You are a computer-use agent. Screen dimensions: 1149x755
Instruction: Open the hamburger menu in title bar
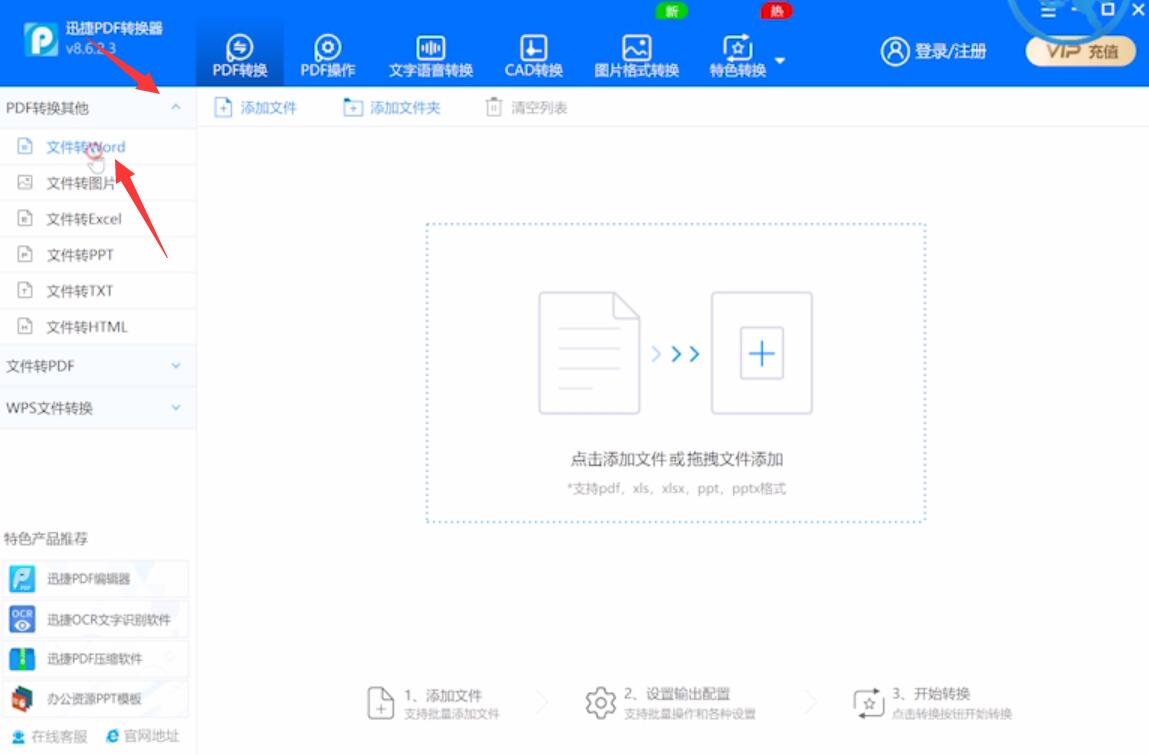tap(1049, 10)
